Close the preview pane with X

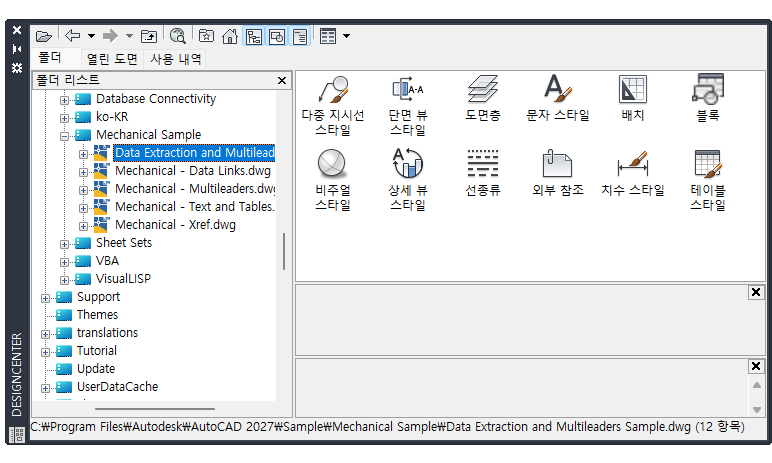(756, 292)
